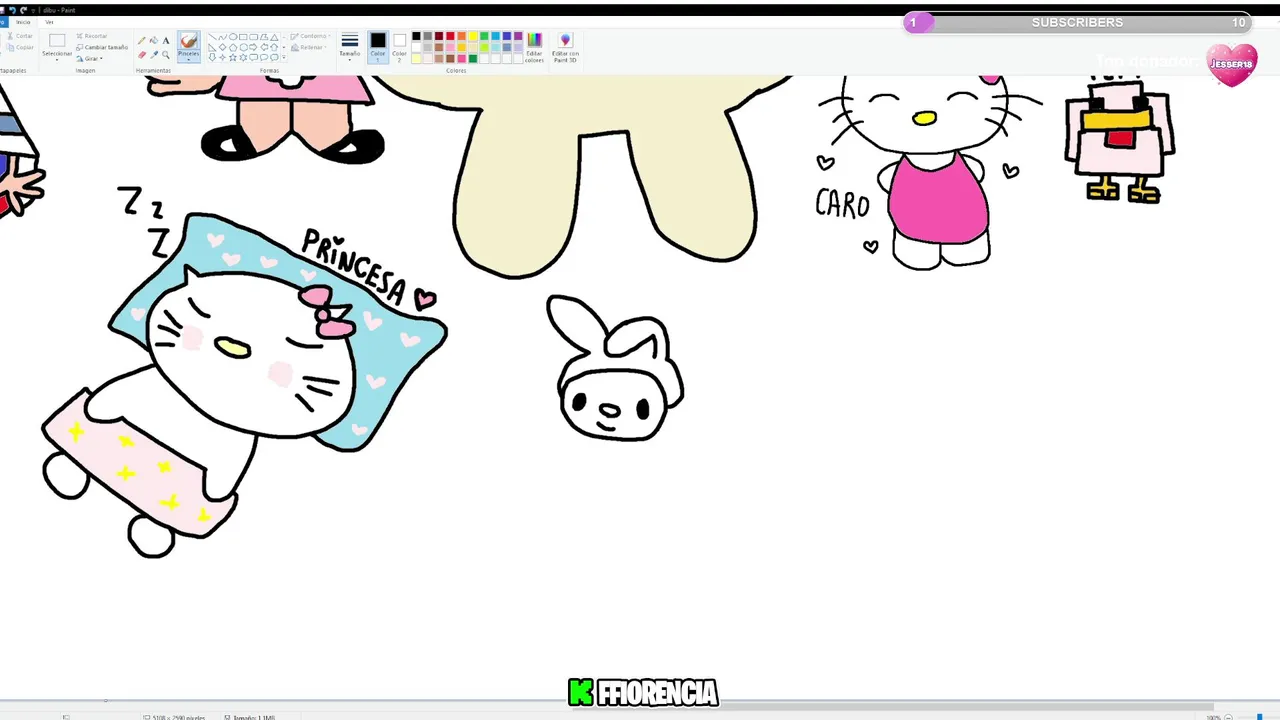1280x720 pixels.
Task: Click the Cortar scissors command
Action: 19,36
